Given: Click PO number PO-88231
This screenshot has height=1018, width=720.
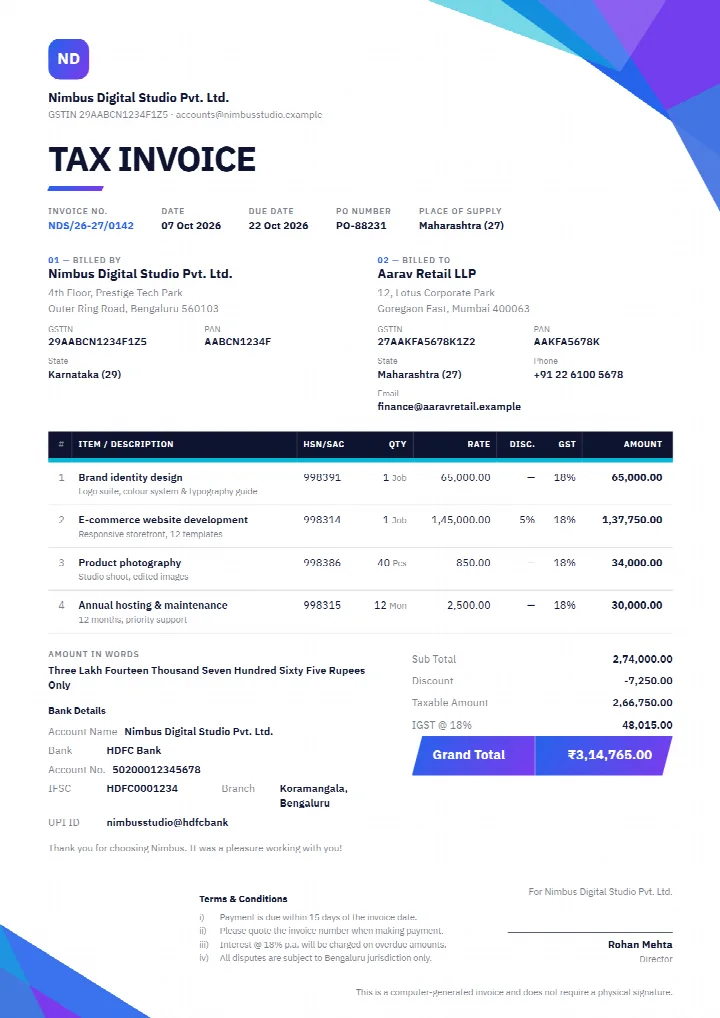Looking at the screenshot, I should point(361,226).
